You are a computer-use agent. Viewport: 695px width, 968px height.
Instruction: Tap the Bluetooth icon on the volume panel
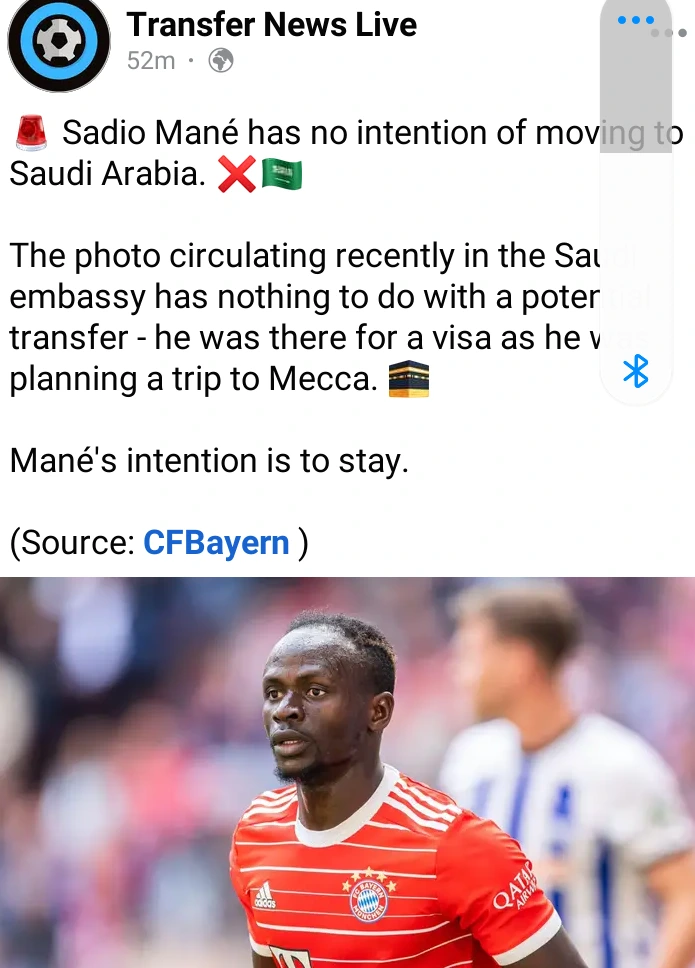pyautogui.click(x=636, y=371)
